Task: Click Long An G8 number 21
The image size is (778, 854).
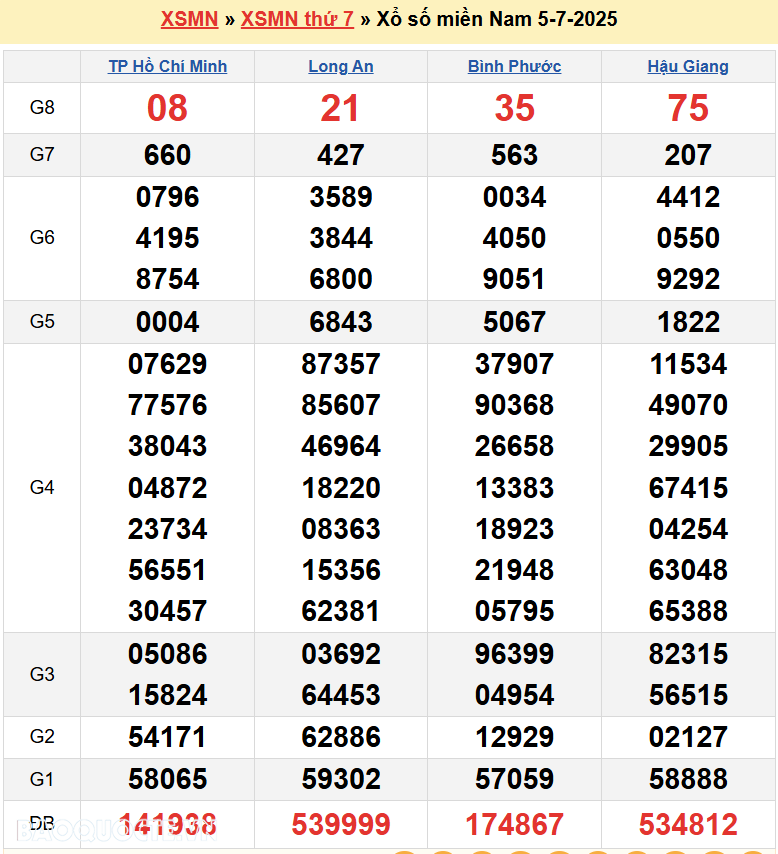Action: tap(341, 108)
